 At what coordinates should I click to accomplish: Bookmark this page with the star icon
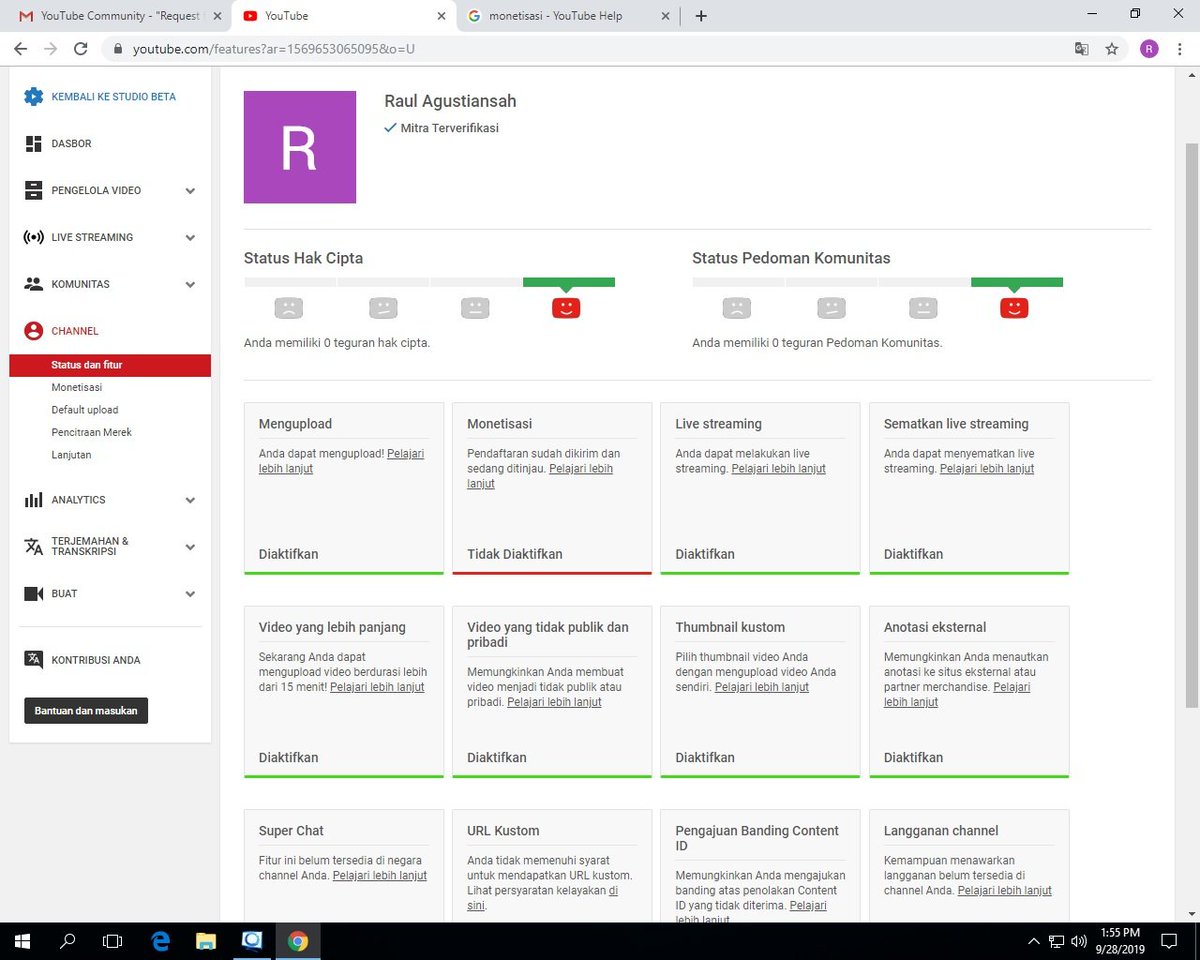point(1111,48)
